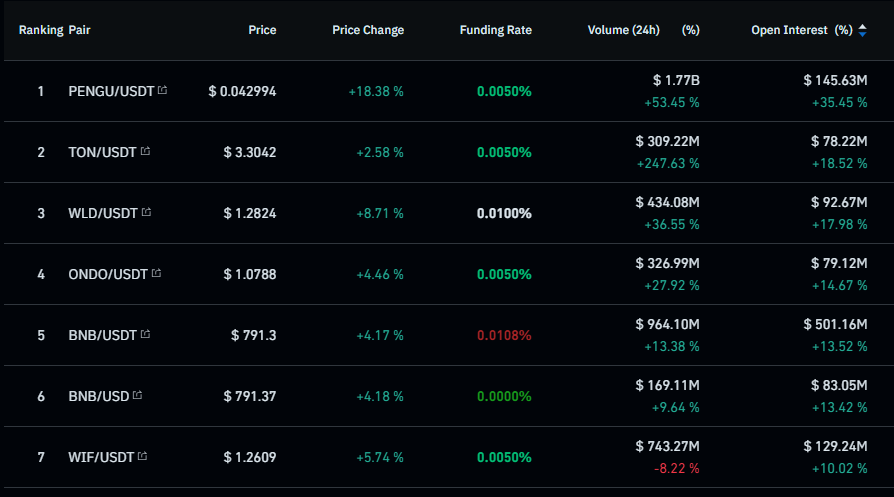This screenshot has height=497, width=894.
Task: Sort by Open Interest column header
Action: click(789, 30)
